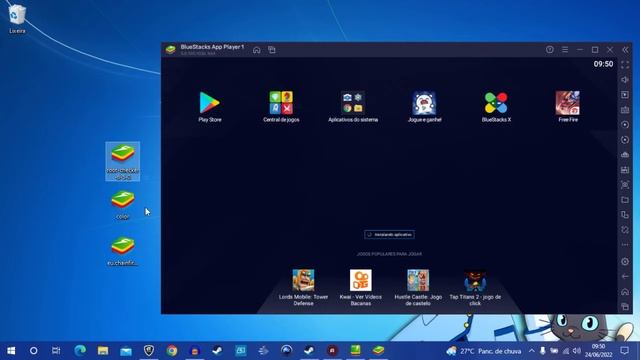
Task: Show hidden system tray icons
Action: 531,351
